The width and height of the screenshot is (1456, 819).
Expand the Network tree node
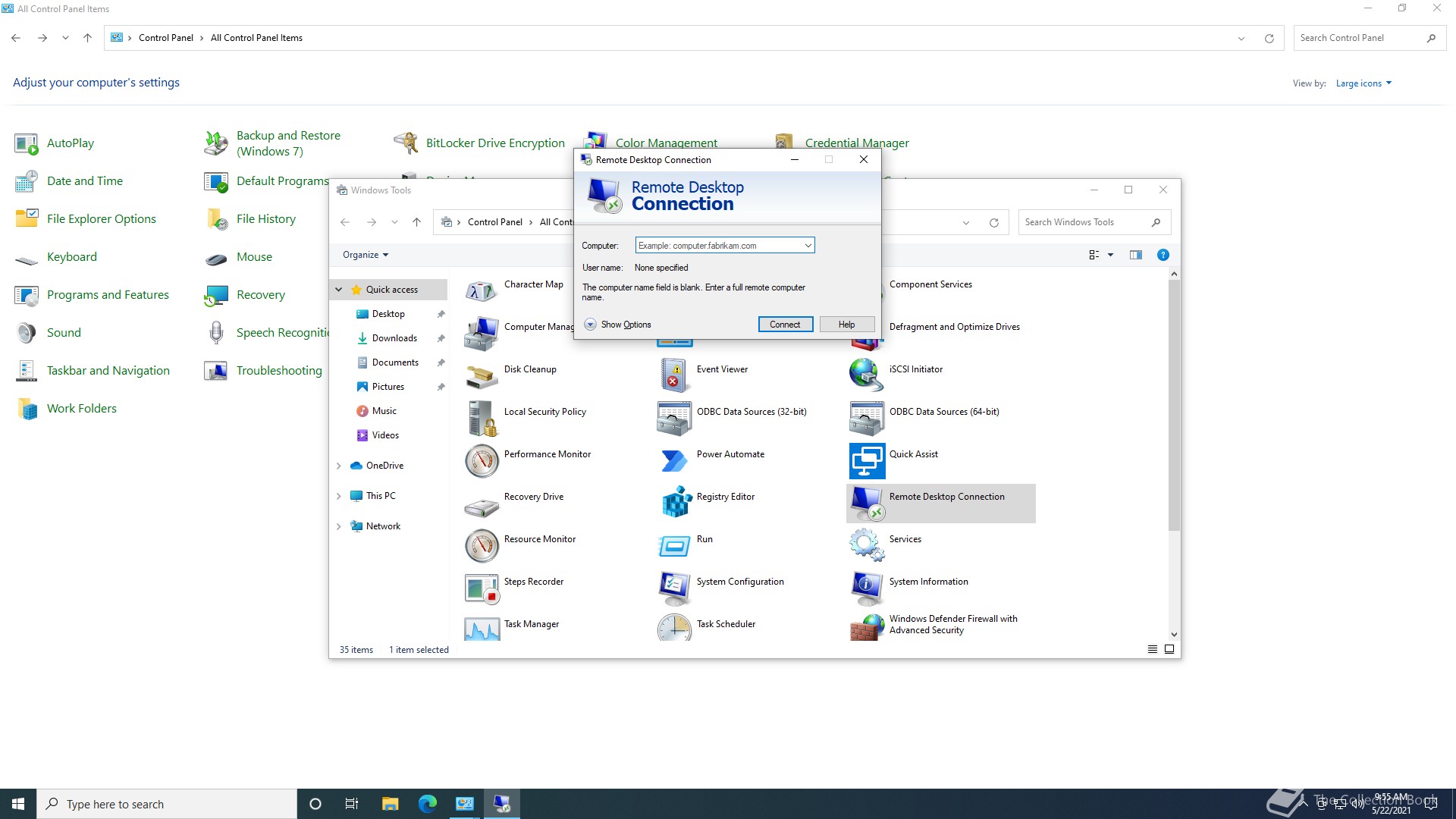point(339,526)
